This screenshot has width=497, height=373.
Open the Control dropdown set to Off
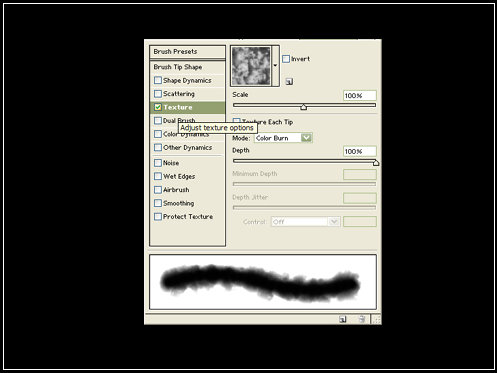306,222
